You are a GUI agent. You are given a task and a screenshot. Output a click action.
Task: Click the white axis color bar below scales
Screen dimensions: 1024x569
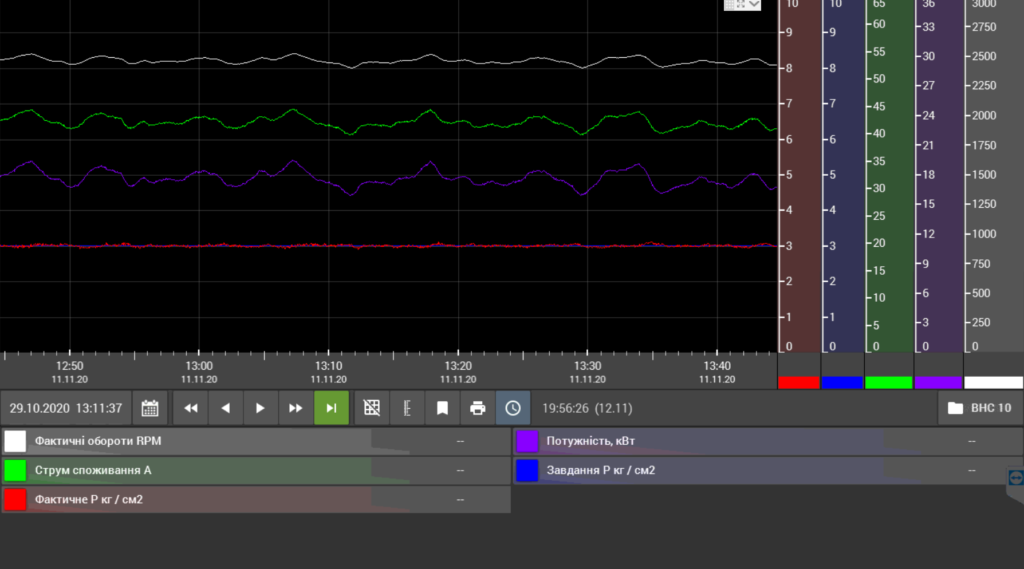tap(993, 383)
